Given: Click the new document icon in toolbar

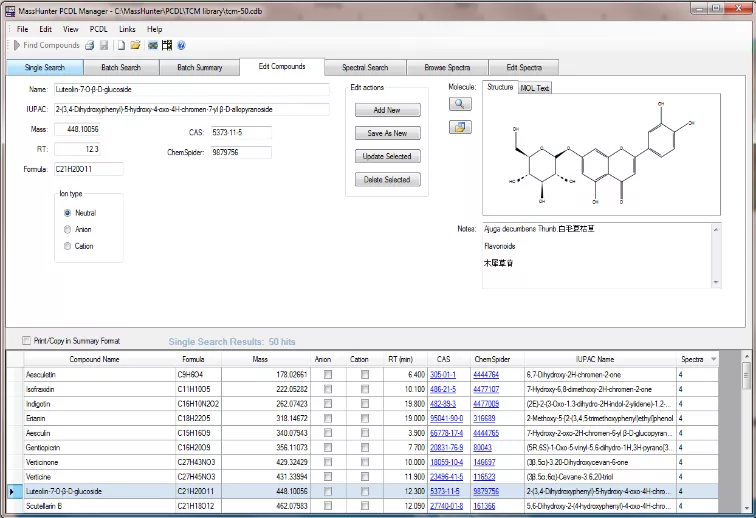Looking at the screenshot, I should 121,45.
